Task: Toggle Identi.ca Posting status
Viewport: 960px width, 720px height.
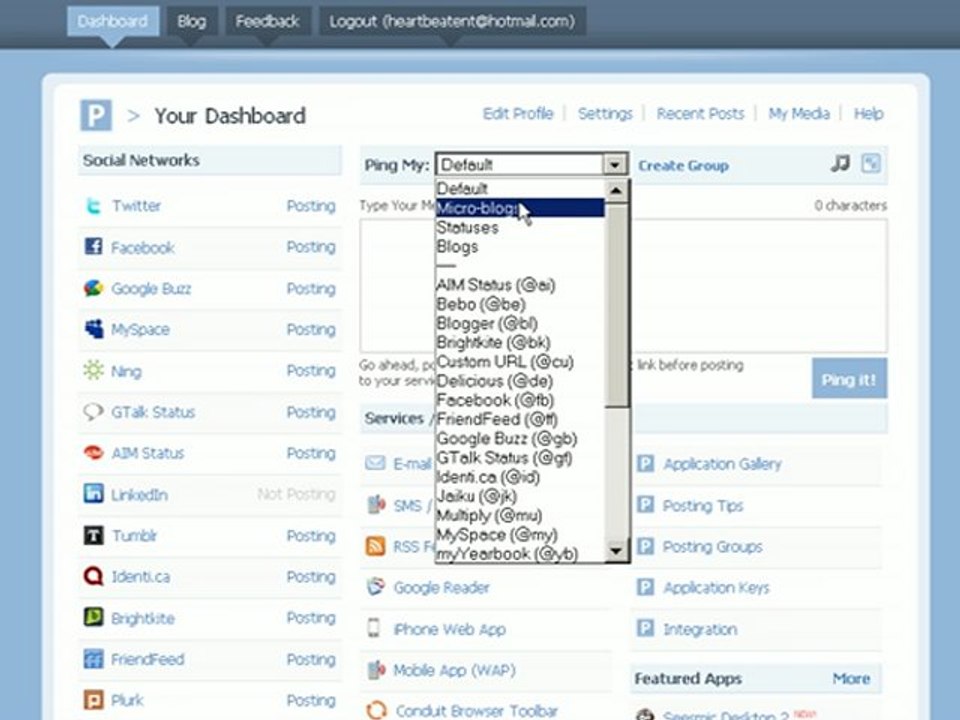Action: (311, 577)
